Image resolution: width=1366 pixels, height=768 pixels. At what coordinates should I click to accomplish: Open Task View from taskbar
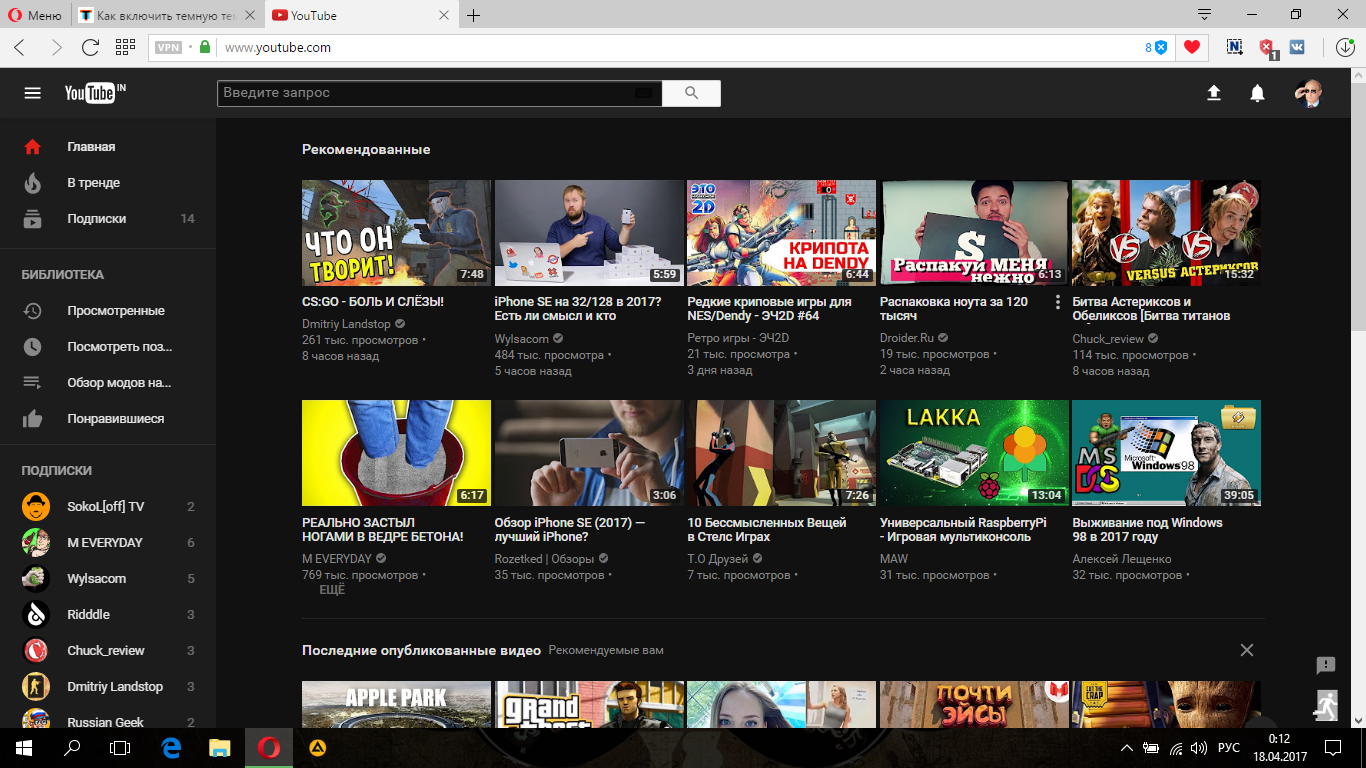point(119,748)
